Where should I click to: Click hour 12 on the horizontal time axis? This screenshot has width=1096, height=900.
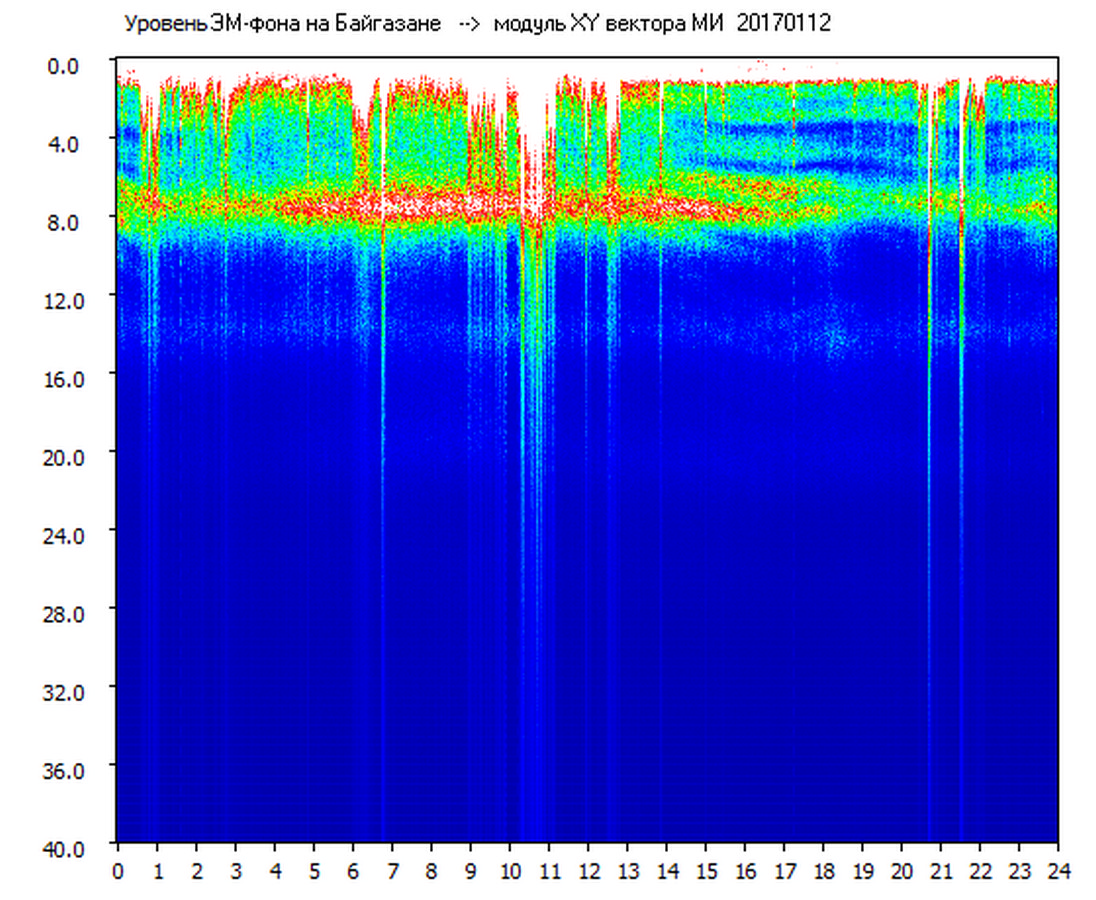pos(588,871)
